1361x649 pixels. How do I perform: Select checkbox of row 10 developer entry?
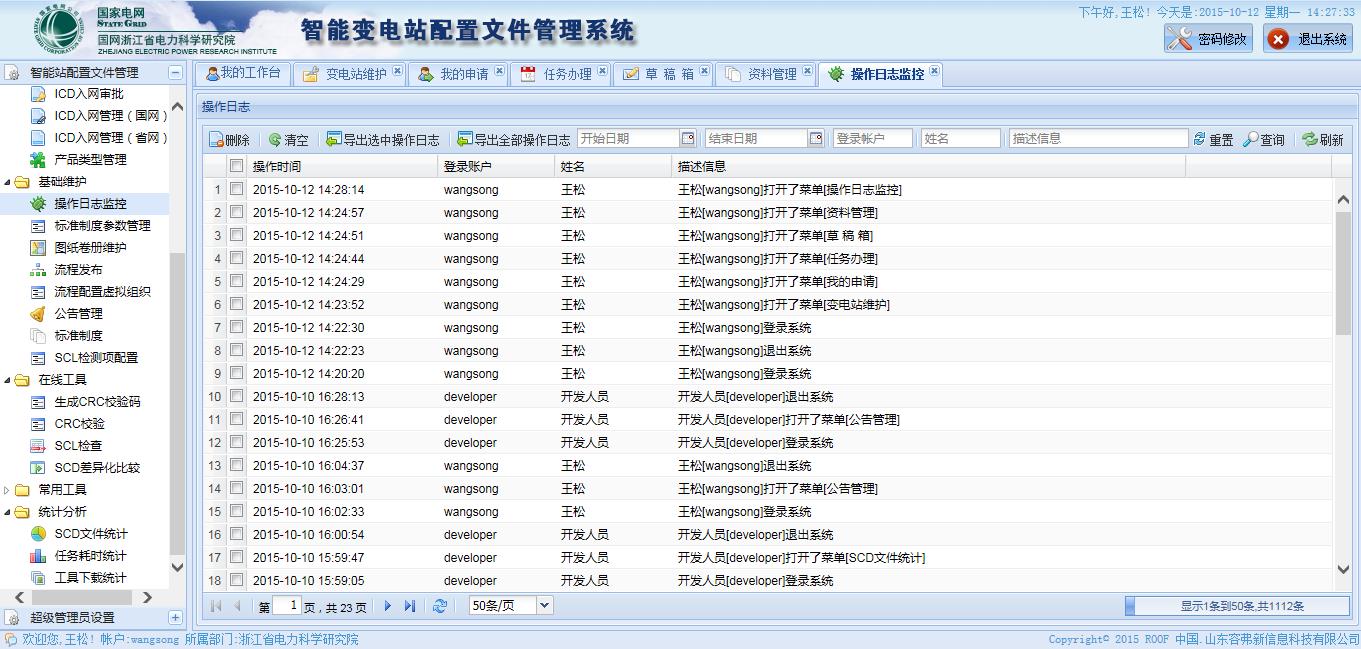point(236,396)
